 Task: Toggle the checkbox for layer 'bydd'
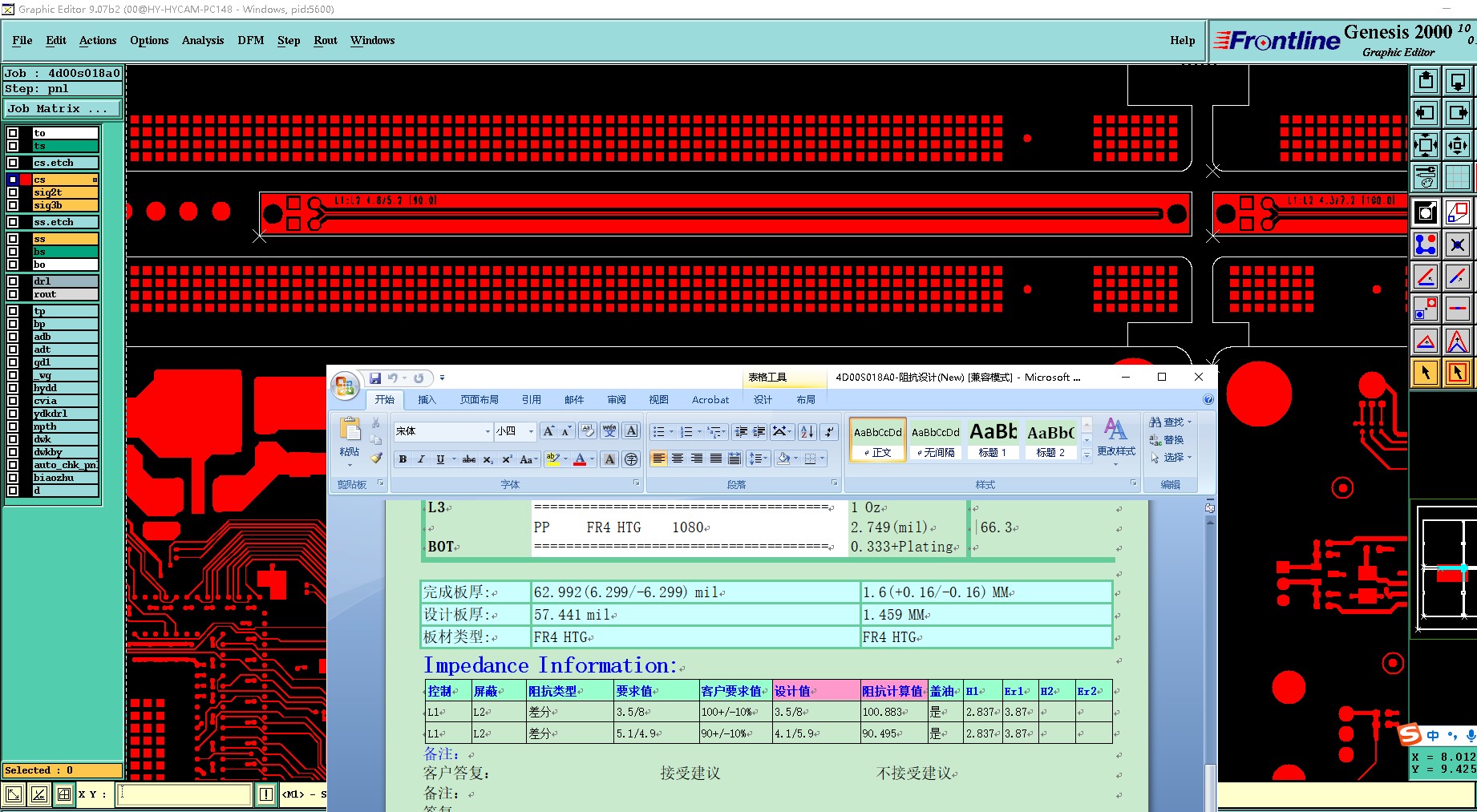(x=13, y=388)
